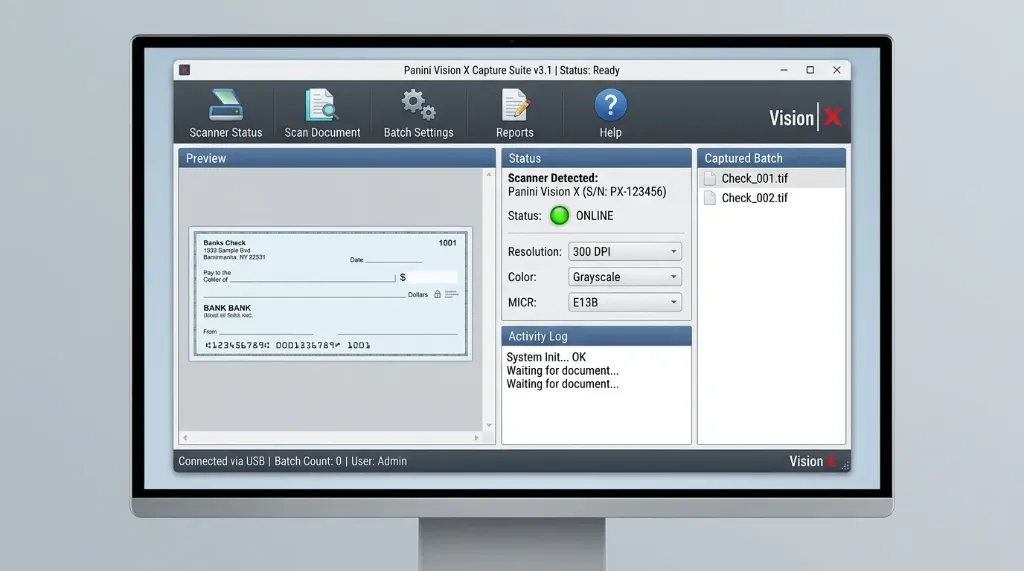
Task: Click the Preview scroll up arrow
Action: [488, 174]
